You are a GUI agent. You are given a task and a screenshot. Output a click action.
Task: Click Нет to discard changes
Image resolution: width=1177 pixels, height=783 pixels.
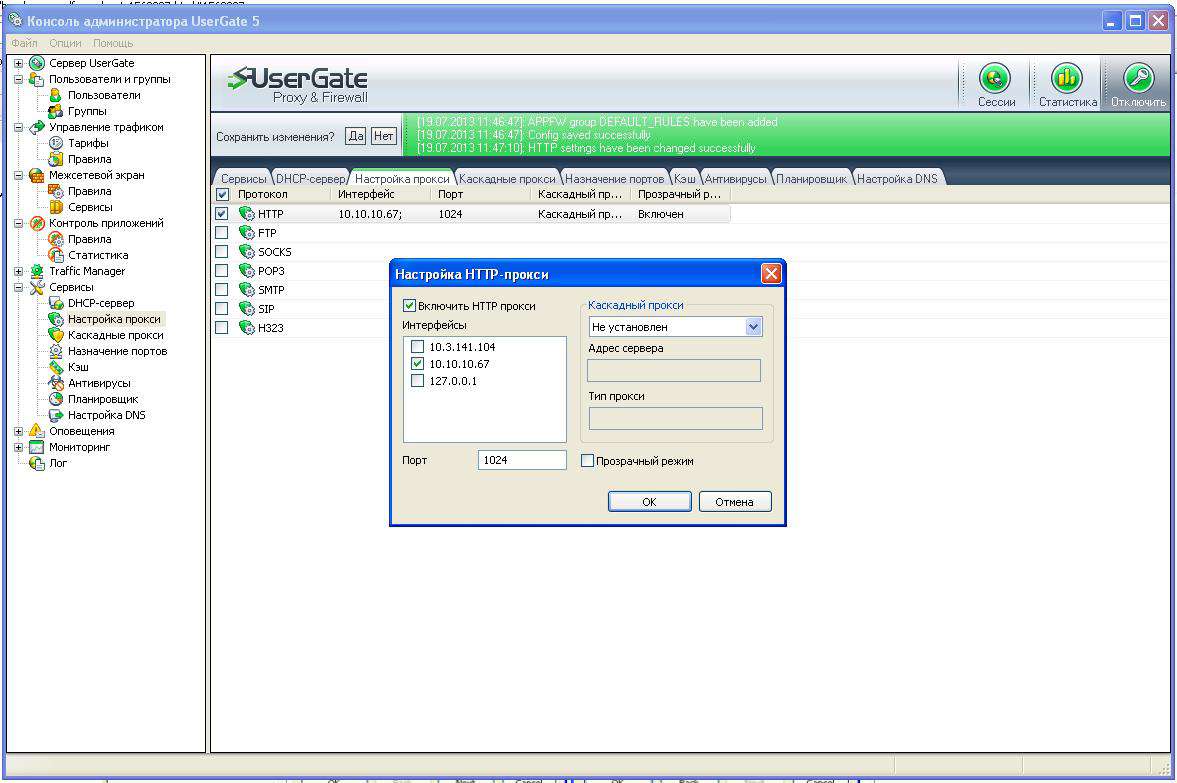click(384, 136)
